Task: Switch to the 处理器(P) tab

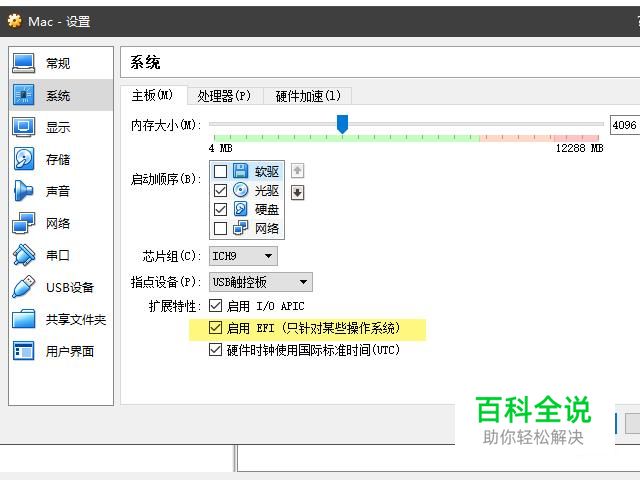Action: click(x=224, y=96)
